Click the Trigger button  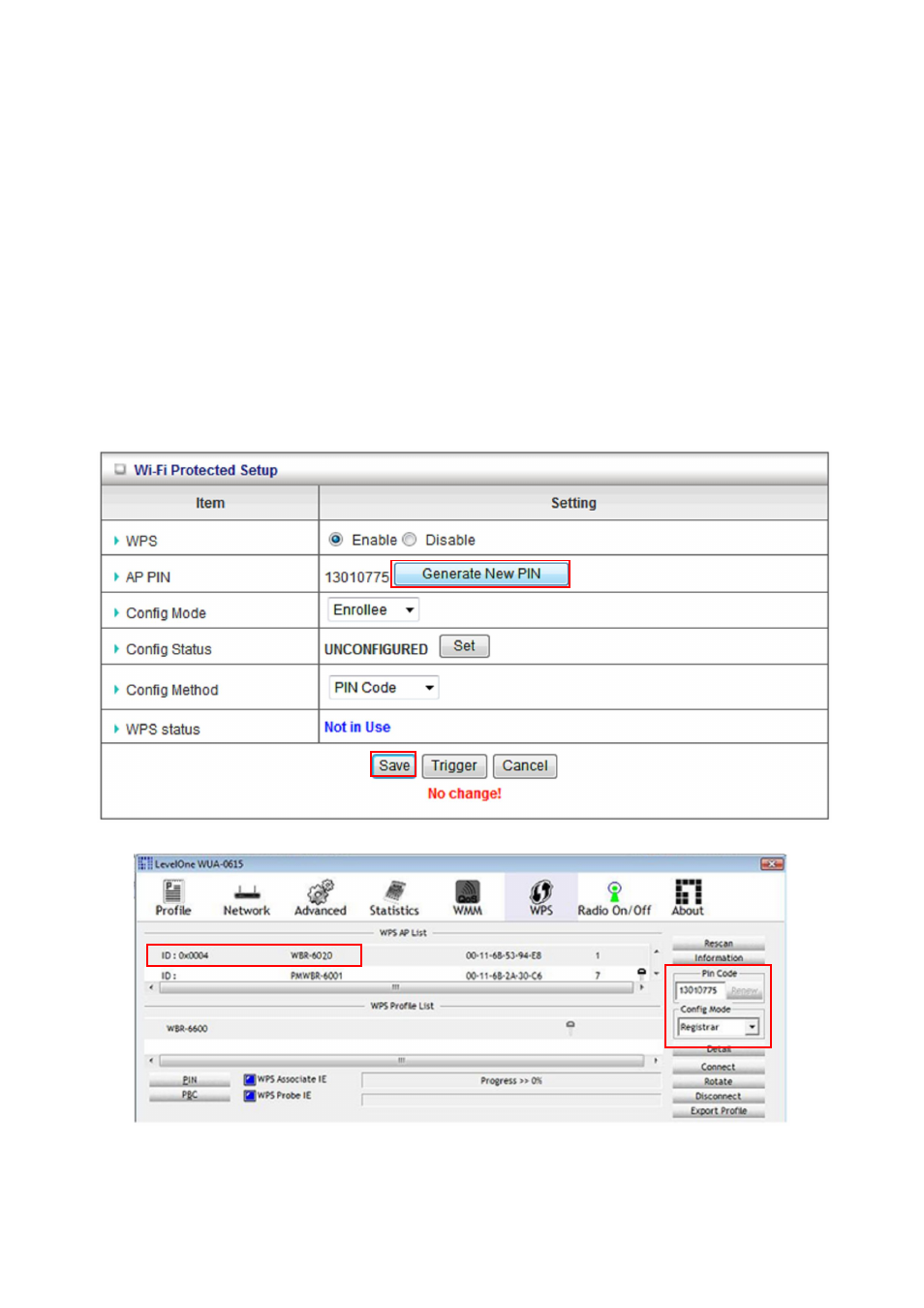pos(454,765)
